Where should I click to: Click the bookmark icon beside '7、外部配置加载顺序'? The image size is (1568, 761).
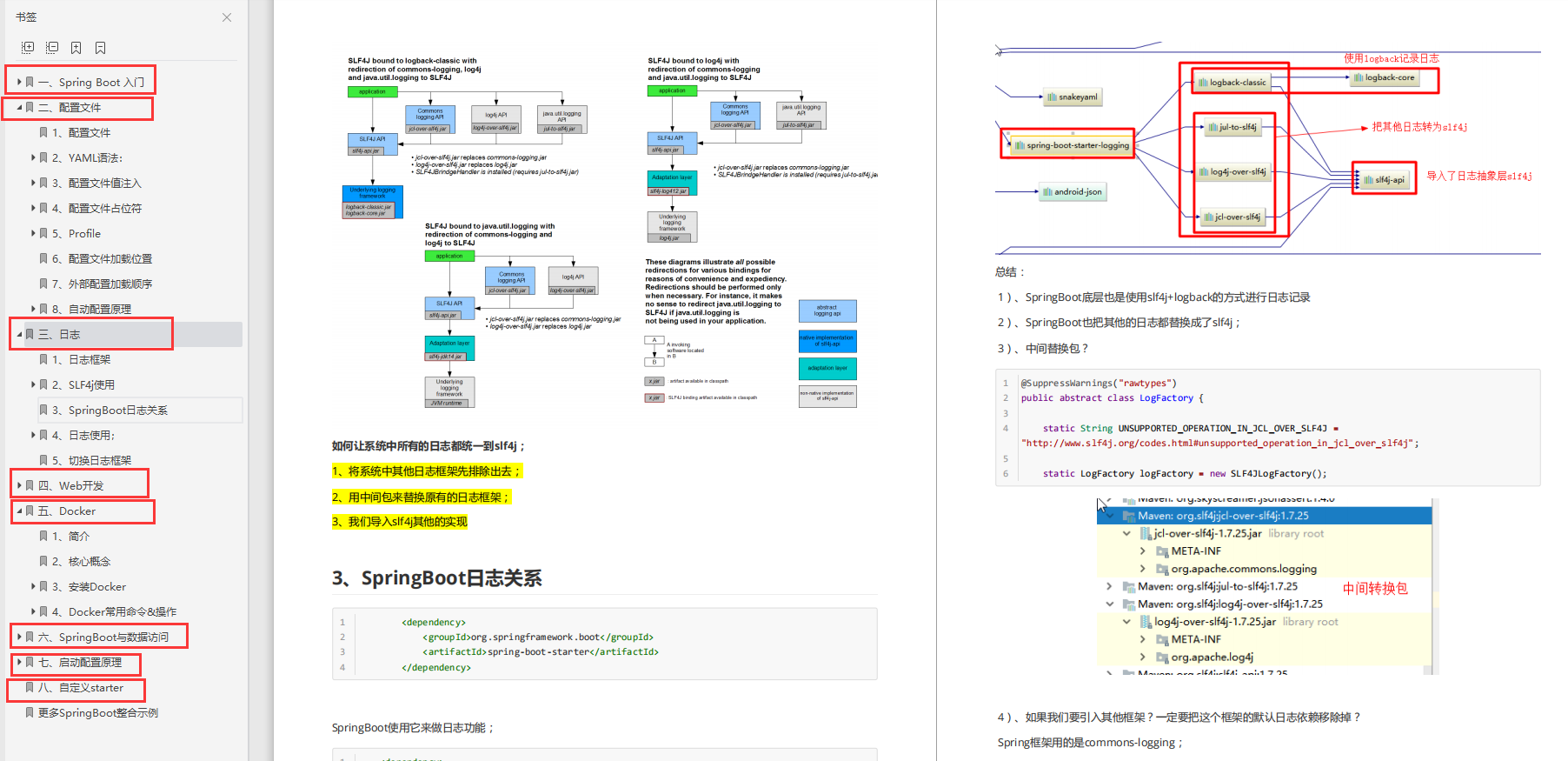43,284
